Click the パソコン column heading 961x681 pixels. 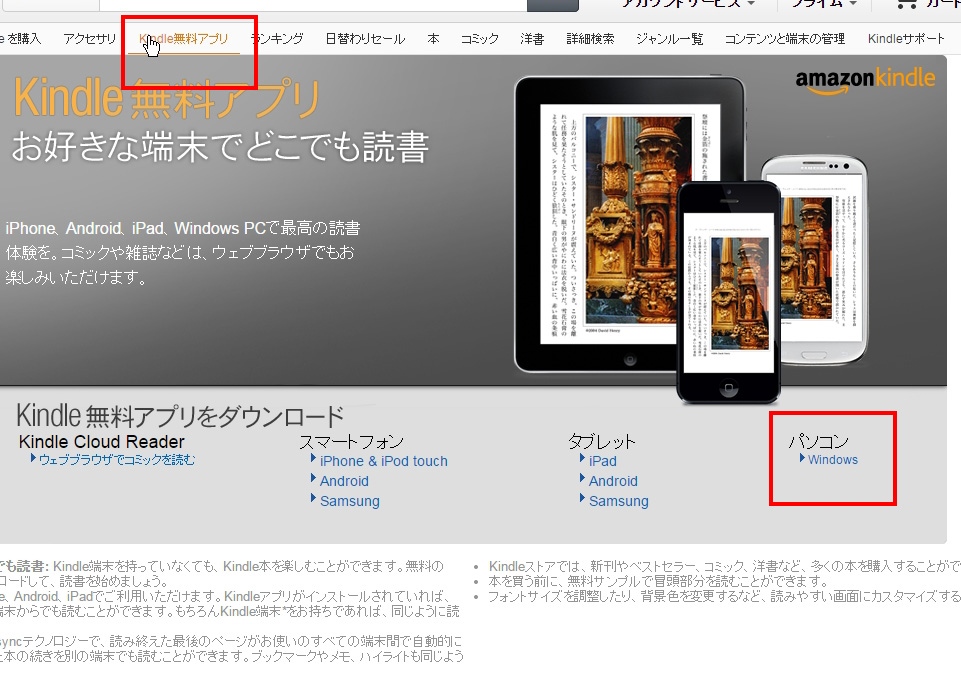[818, 441]
